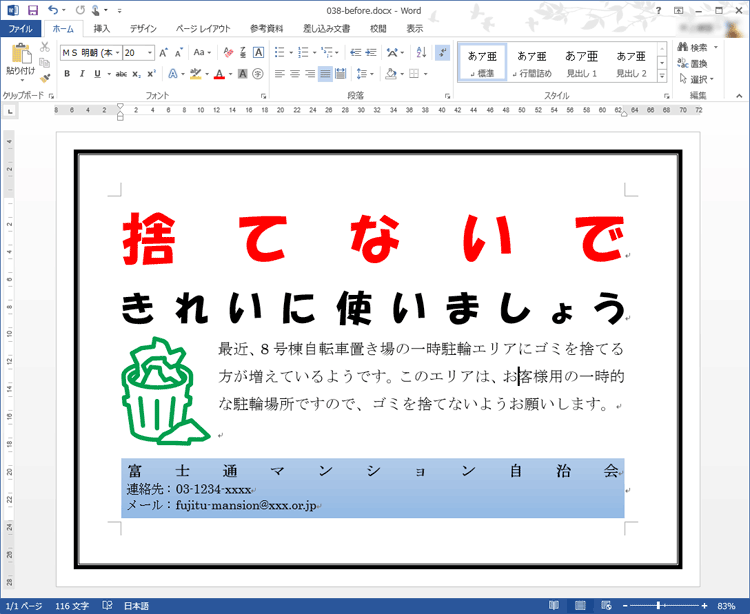Open the Change Case Aa dropdown
This screenshot has width=750, height=614.
click(x=202, y=53)
